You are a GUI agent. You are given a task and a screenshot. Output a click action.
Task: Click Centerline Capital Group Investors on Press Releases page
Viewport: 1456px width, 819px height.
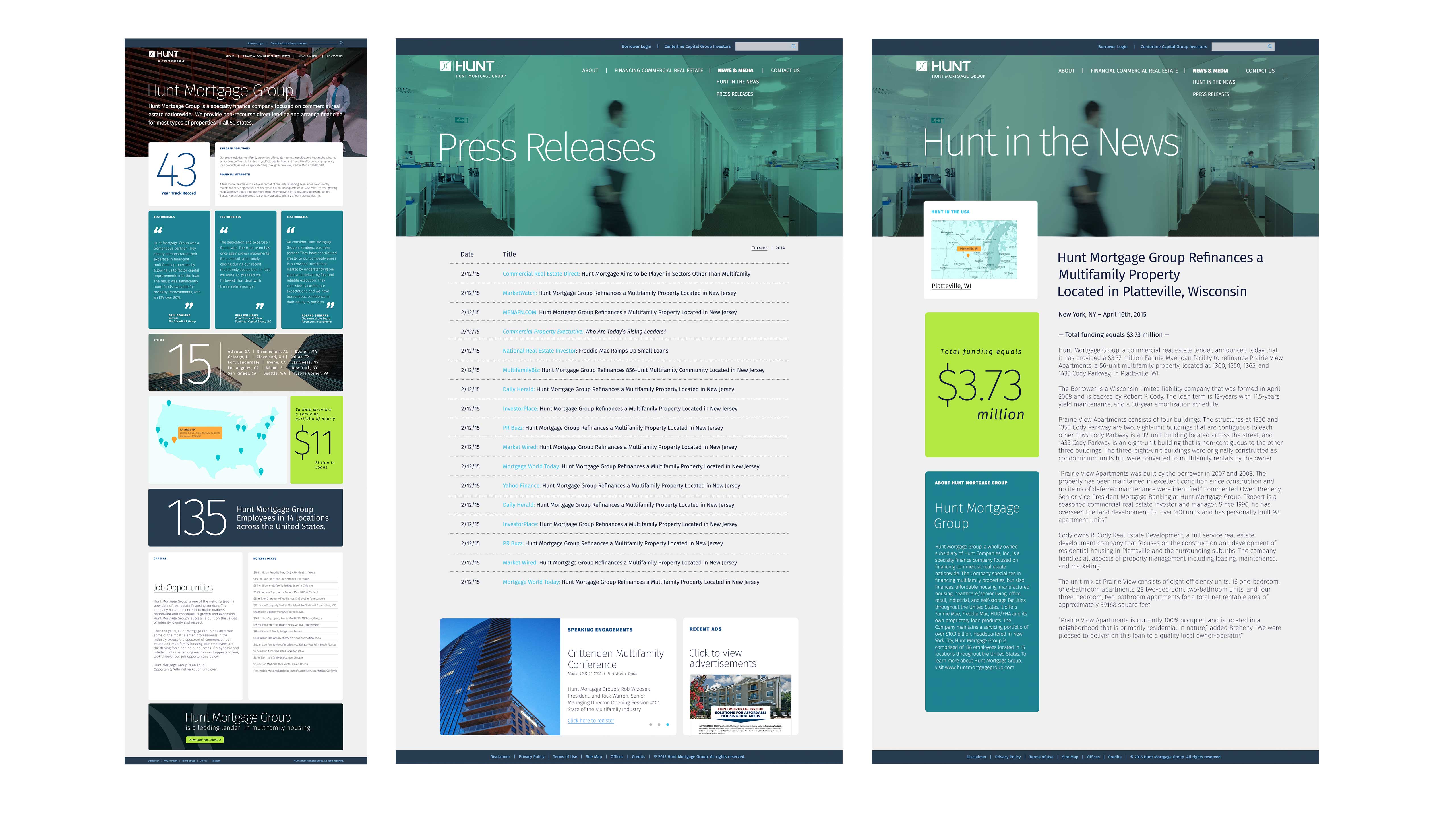coord(698,46)
